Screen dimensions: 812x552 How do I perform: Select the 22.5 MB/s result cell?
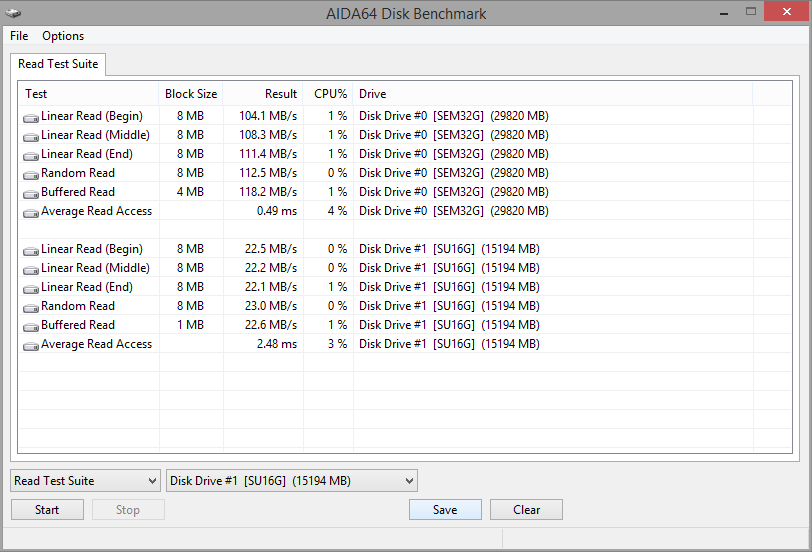[271, 249]
